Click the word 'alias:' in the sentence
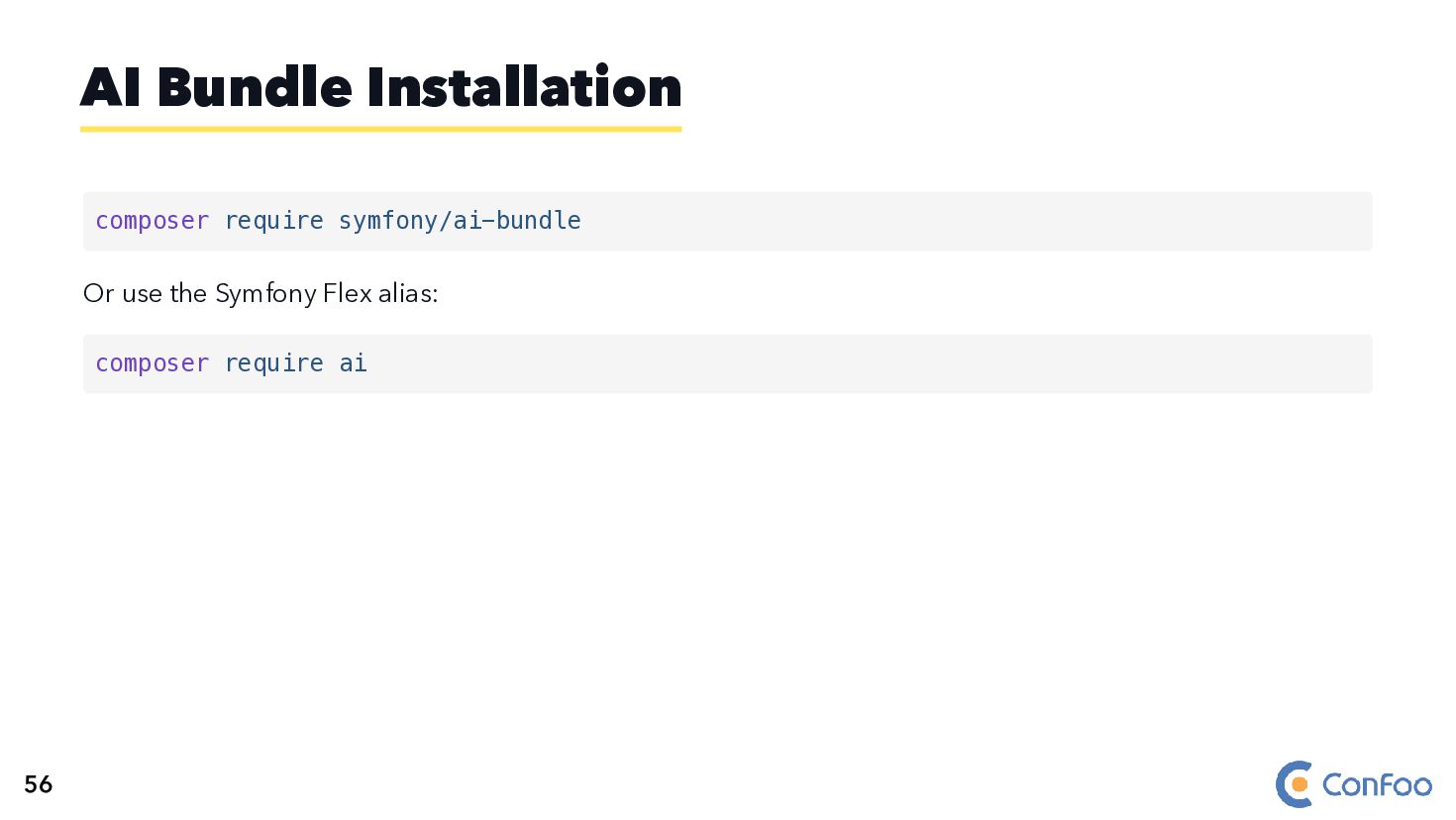The image size is (1456, 820). click(x=407, y=294)
